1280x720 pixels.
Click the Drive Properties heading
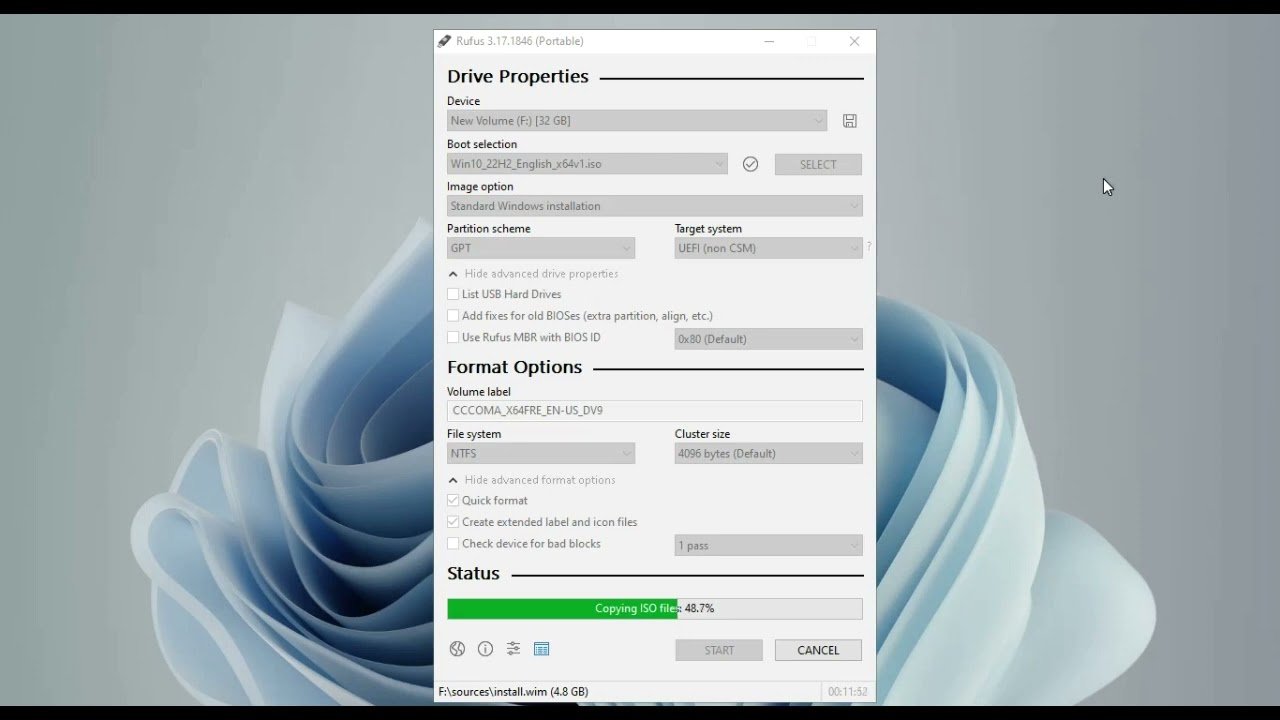pyautogui.click(x=518, y=77)
